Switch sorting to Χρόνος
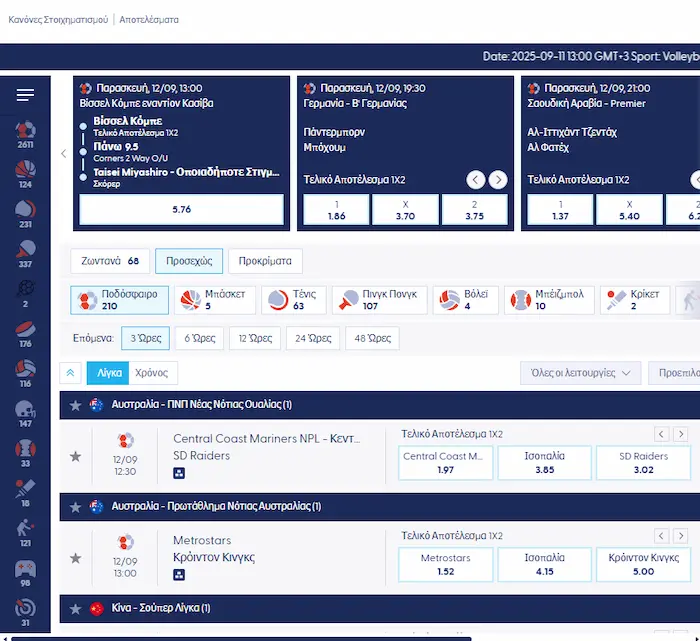 151,373
